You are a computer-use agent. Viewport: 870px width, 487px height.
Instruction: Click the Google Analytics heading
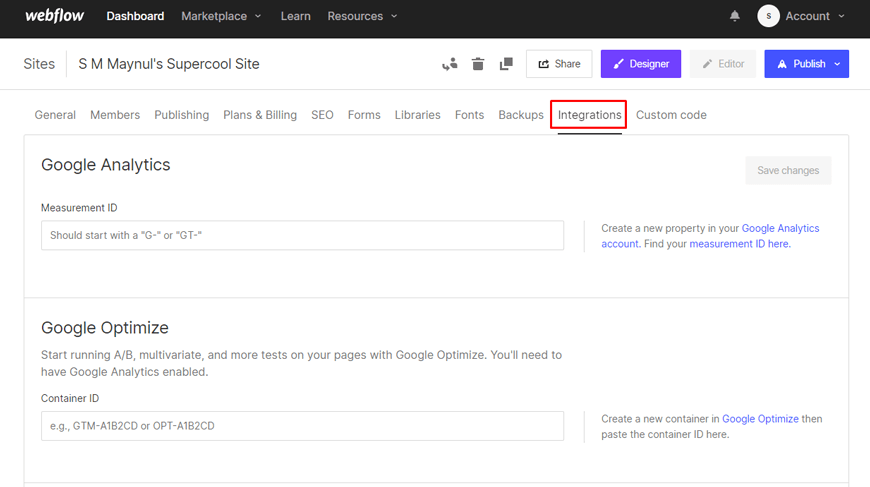point(105,165)
